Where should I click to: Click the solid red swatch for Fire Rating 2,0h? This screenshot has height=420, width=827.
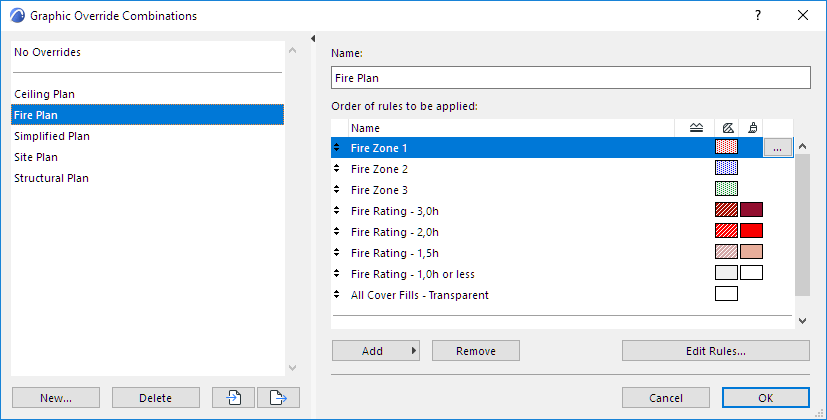pos(751,232)
